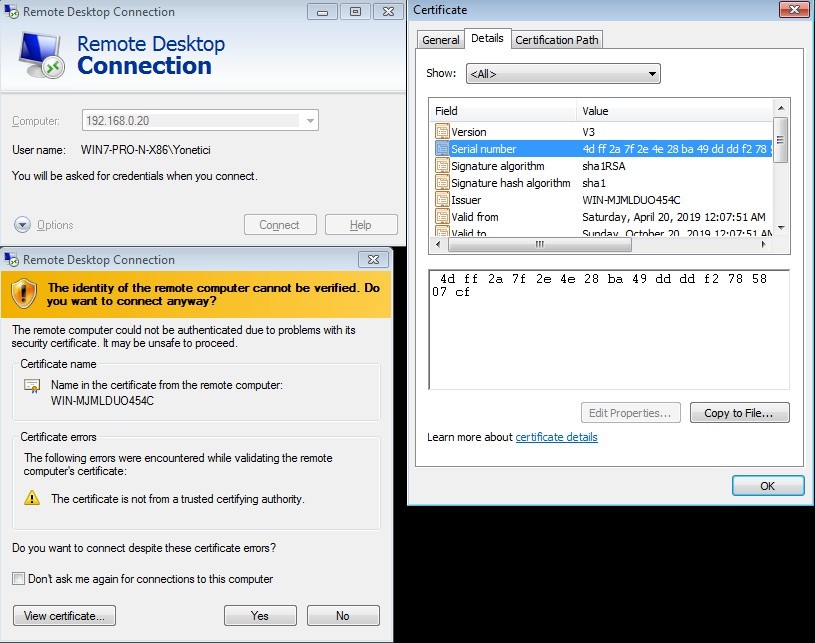Click the field list scroll down arrow
815x643 pixels.
[781, 228]
